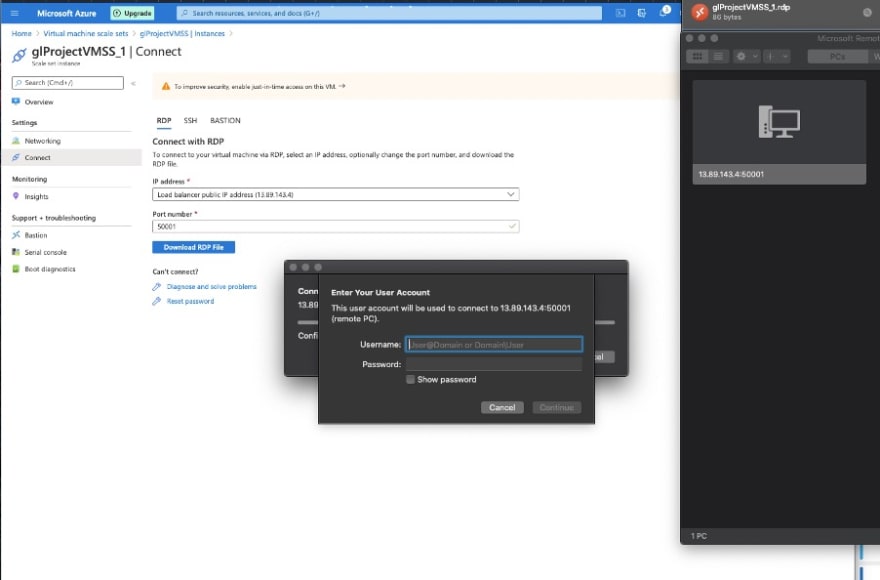This screenshot has width=880, height=580.
Task: Open the add (+) dropdown in Remote Desktop
Action: tap(777, 57)
